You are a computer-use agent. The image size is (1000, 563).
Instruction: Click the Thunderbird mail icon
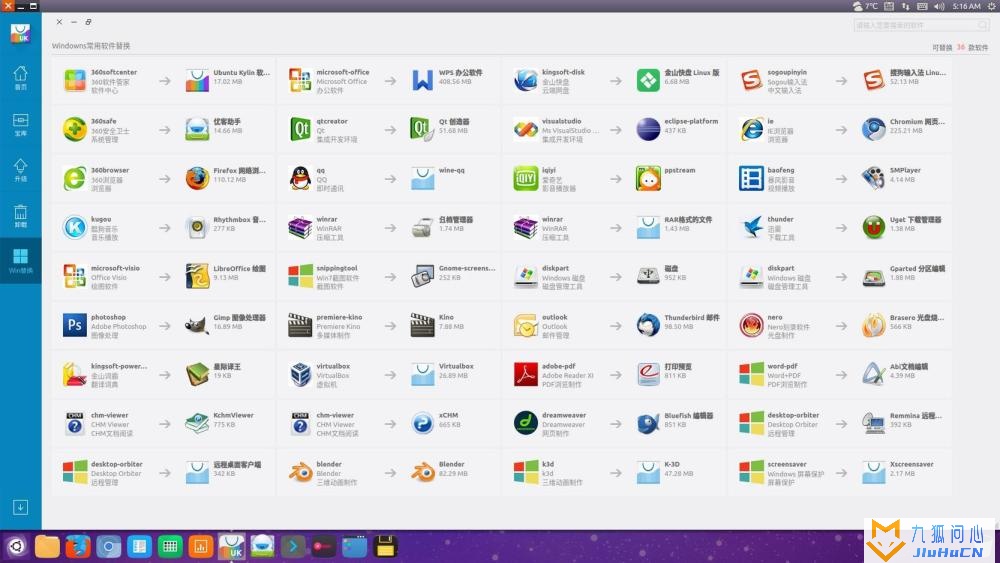click(x=648, y=326)
